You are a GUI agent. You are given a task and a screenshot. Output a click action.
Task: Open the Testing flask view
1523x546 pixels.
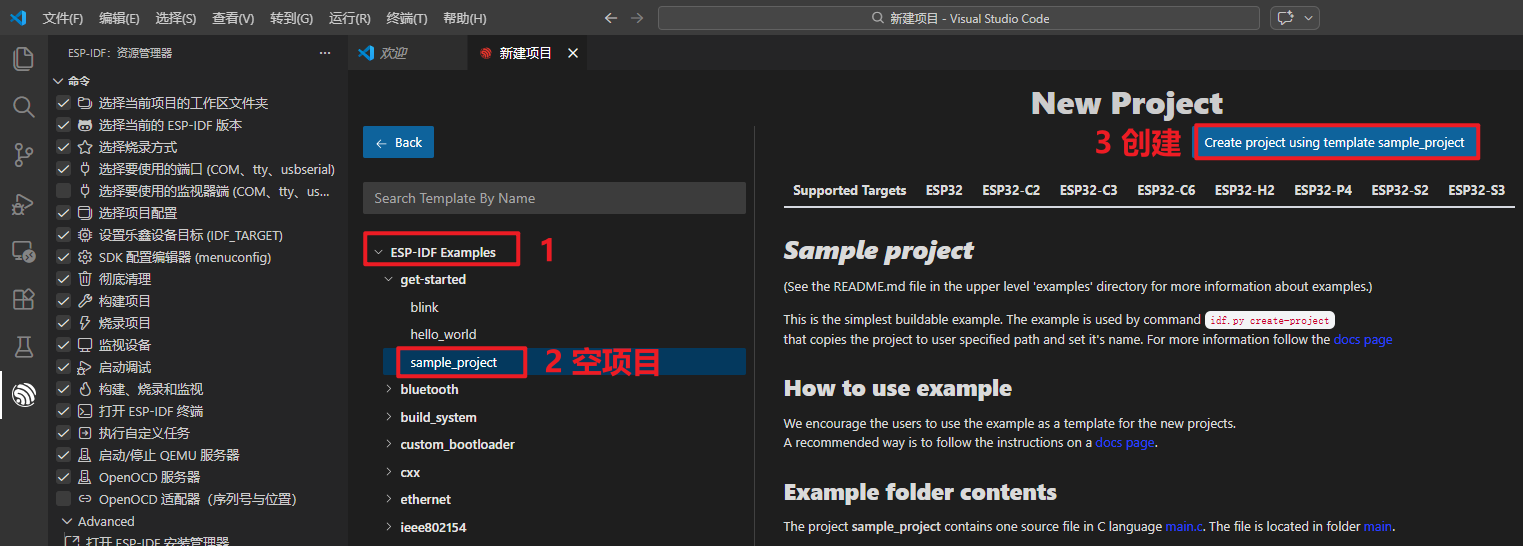(23, 347)
